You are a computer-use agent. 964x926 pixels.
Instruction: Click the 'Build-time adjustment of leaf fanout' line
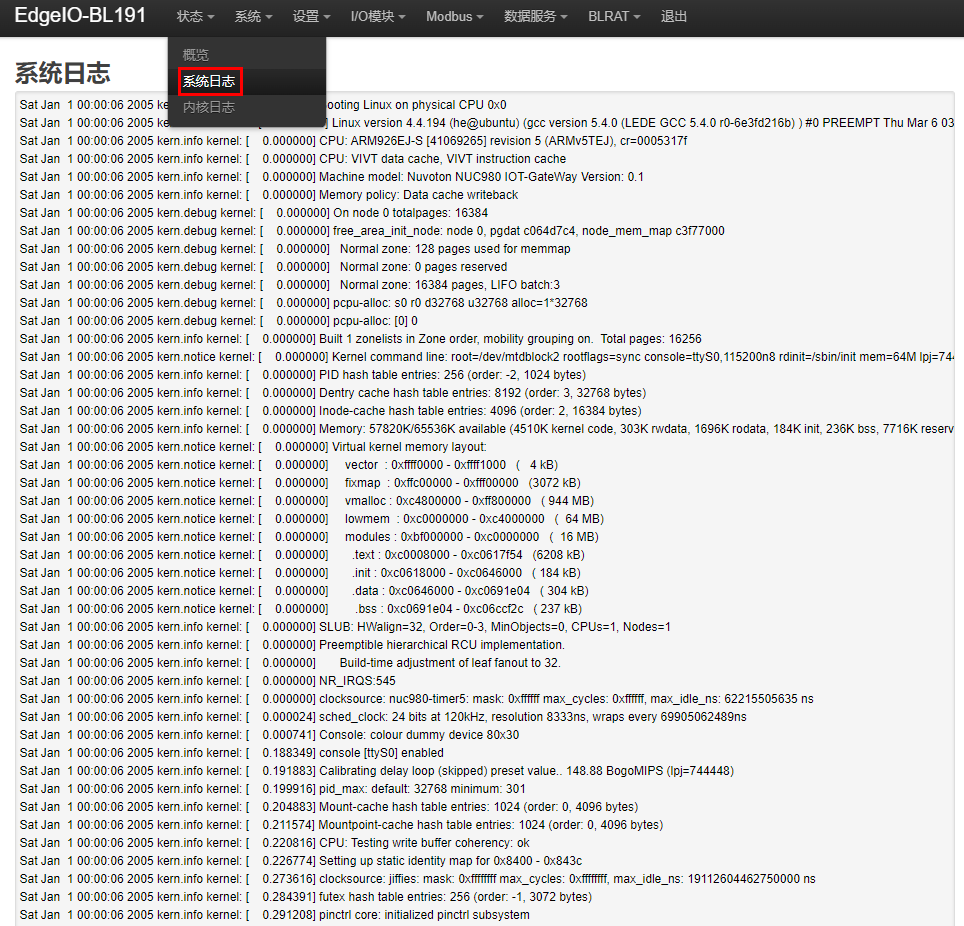click(290, 663)
